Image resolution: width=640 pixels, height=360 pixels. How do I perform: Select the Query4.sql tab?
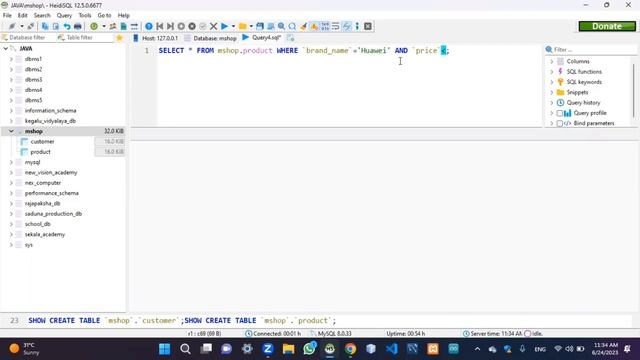(x=262, y=38)
